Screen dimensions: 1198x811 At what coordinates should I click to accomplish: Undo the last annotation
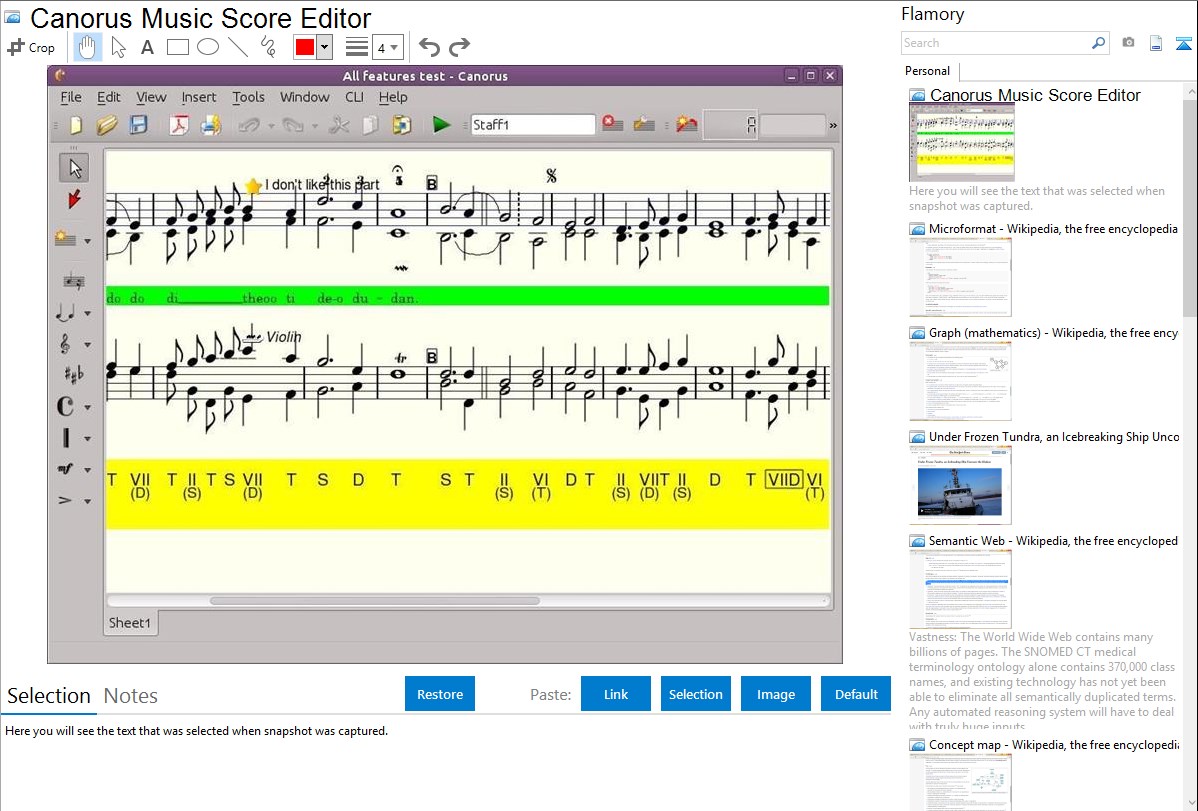tap(429, 47)
